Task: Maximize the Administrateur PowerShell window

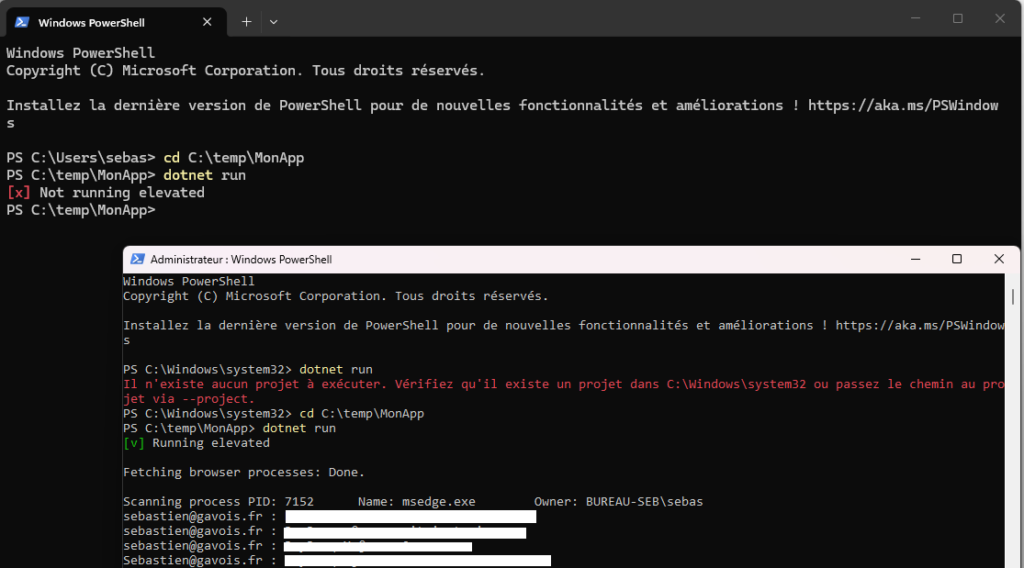Action: coord(957,259)
